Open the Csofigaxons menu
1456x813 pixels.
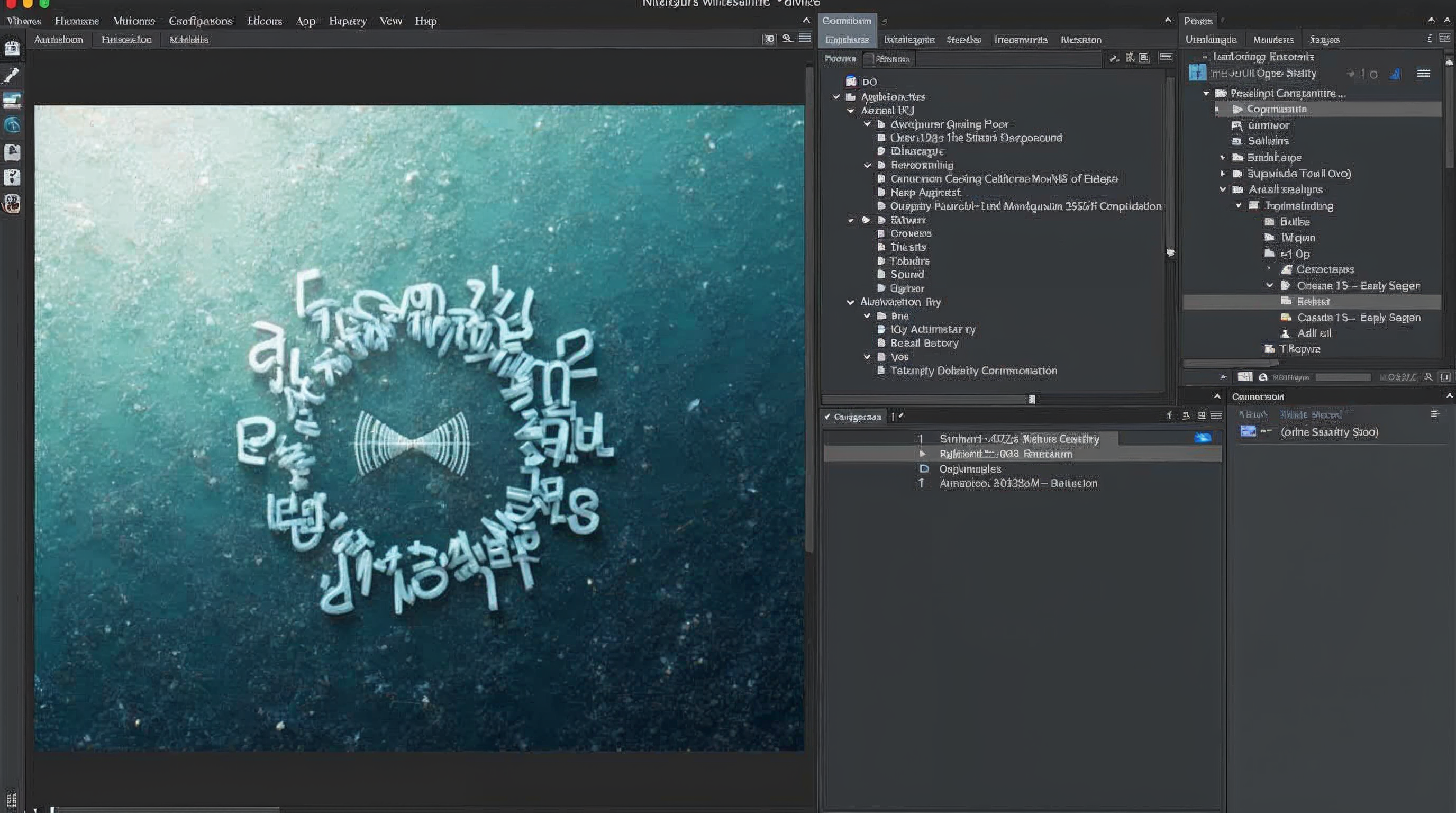coord(201,21)
